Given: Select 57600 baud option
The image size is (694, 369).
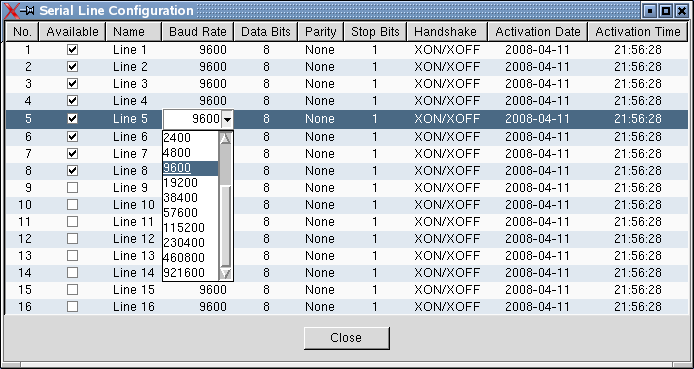Looking at the screenshot, I should coord(191,213).
